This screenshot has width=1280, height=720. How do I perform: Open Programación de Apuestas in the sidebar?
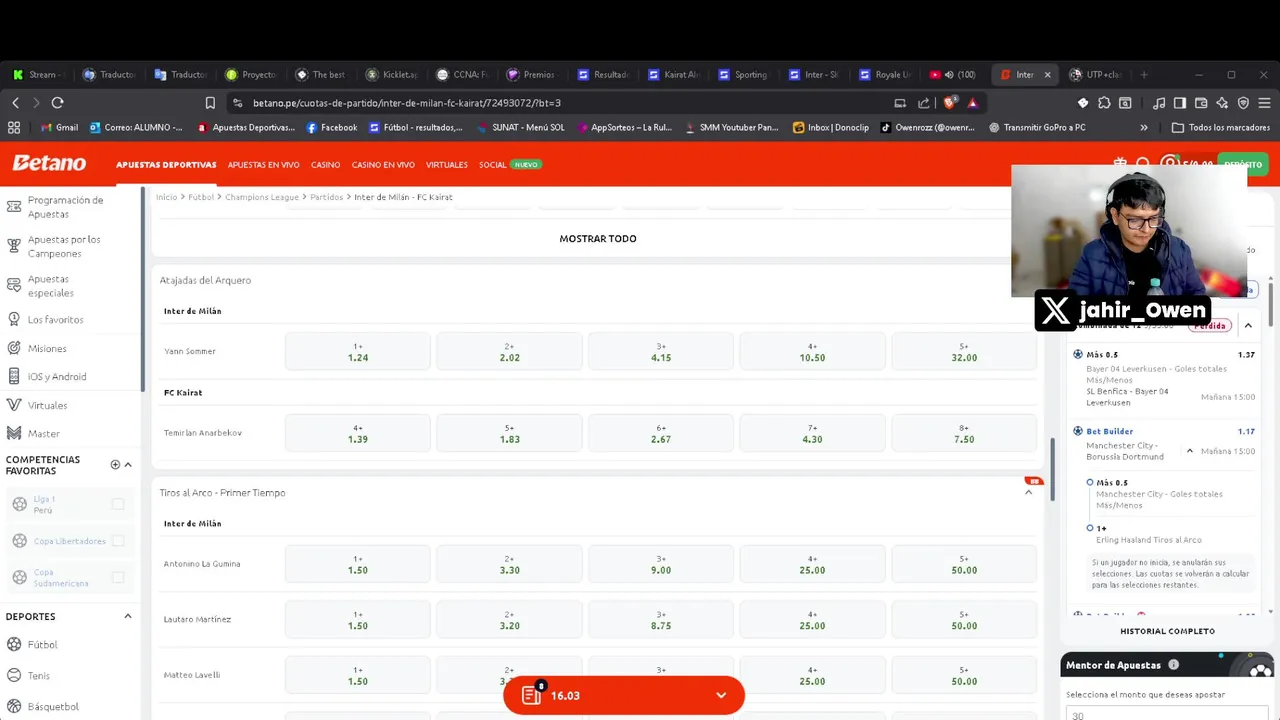pyautogui.click(x=65, y=207)
